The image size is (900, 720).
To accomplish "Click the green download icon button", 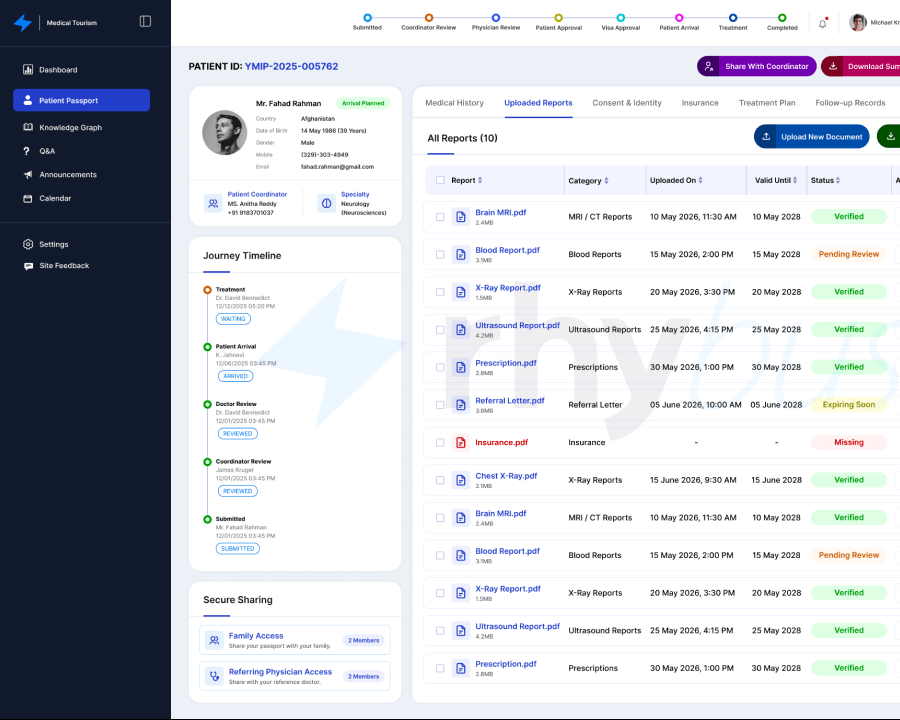I will click(889, 136).
